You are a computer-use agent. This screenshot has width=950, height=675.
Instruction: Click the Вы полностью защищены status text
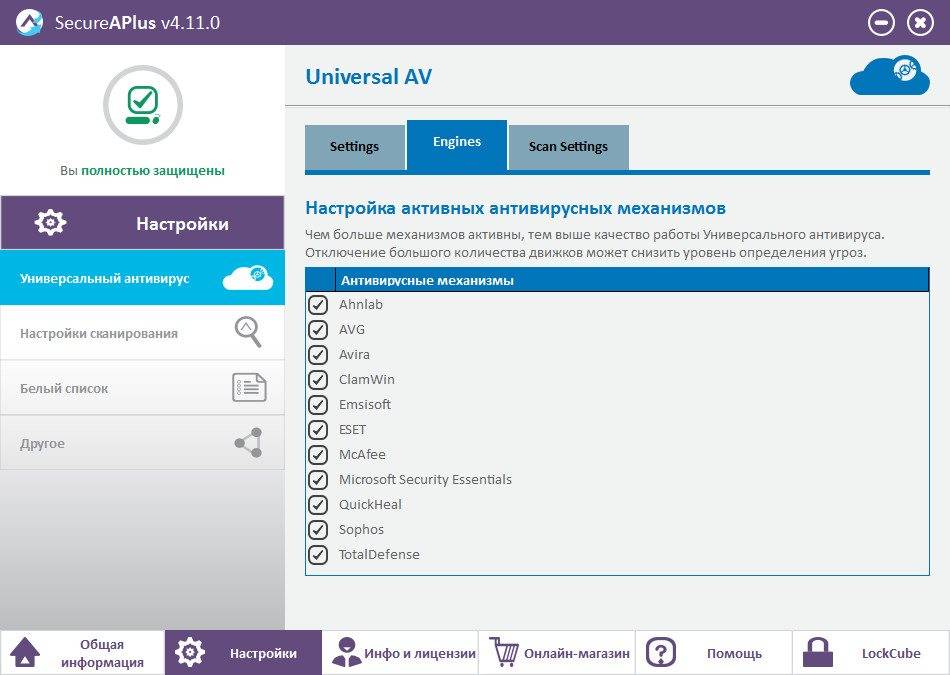pyautogui.click(x=142, y=170)
